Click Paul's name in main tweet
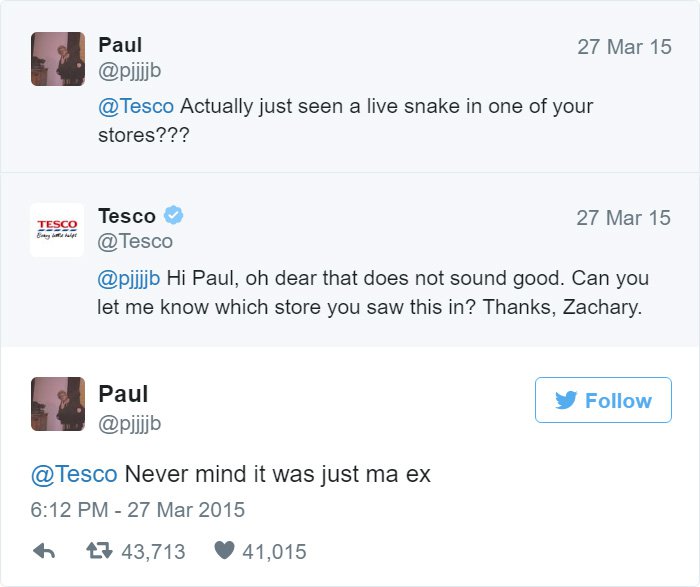The width and height of the screenshot is (700, 587). (x=123, y=393)
